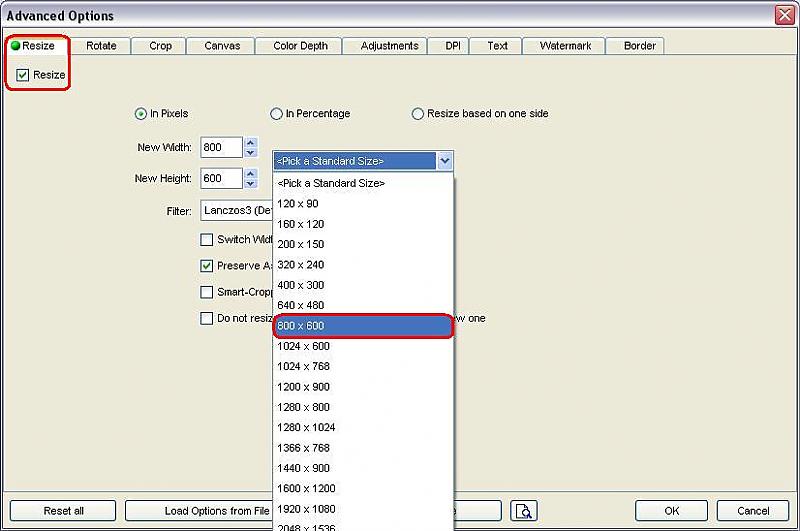
Task: Pick 1024 x 768 standard size
Action: [363, 366]
